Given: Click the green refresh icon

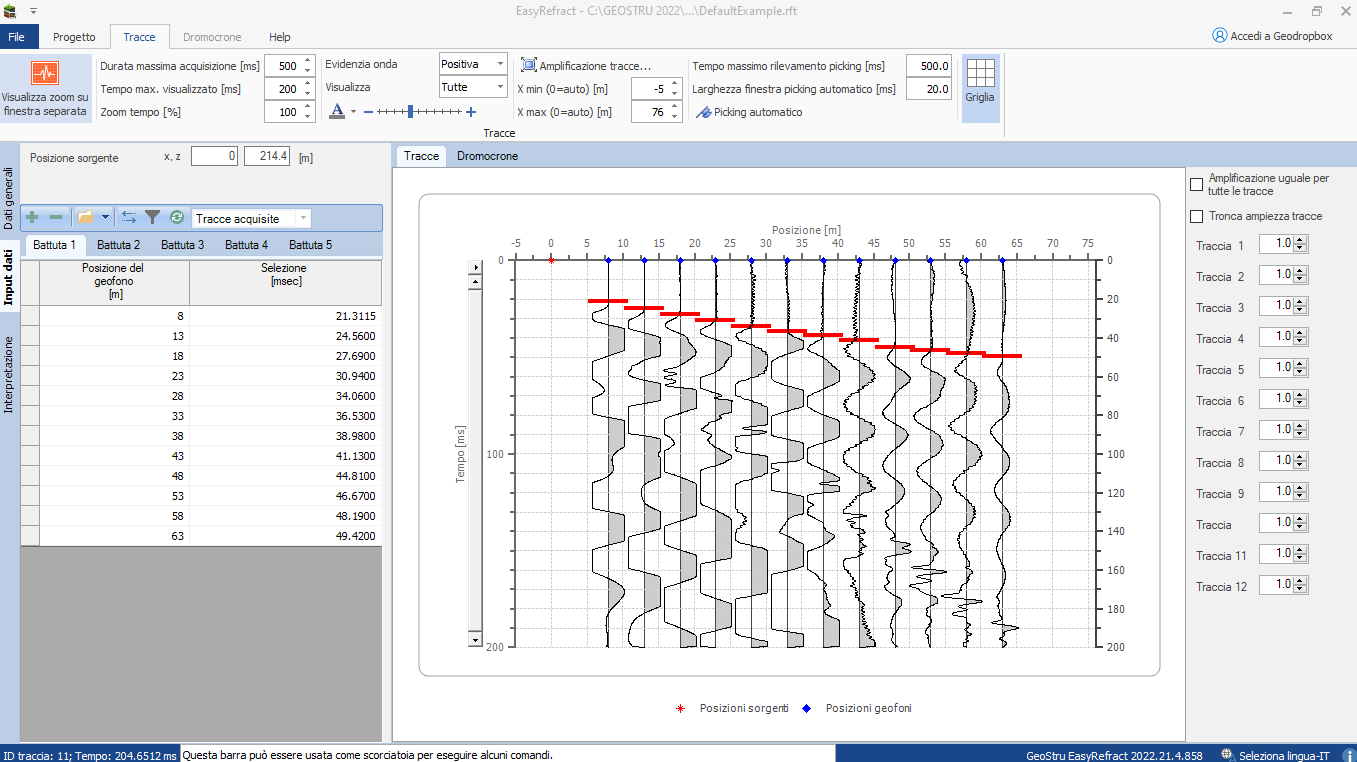Looking at the screenshot, I should [x=177, y=217].
